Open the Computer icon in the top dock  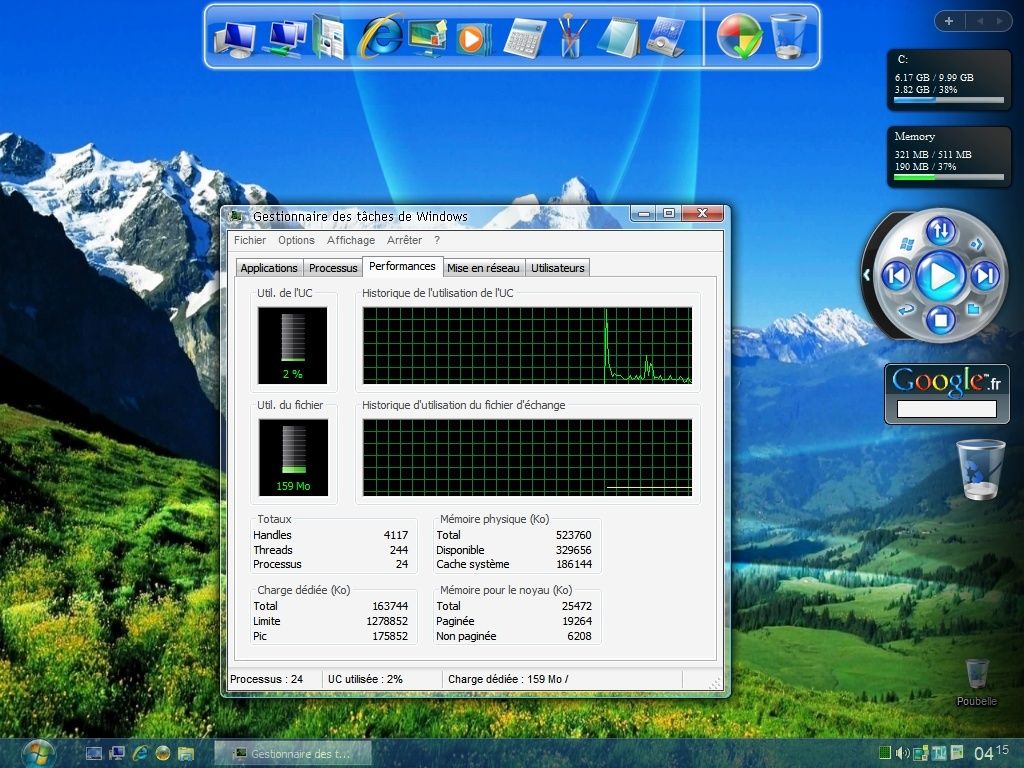tap(234, 39)
